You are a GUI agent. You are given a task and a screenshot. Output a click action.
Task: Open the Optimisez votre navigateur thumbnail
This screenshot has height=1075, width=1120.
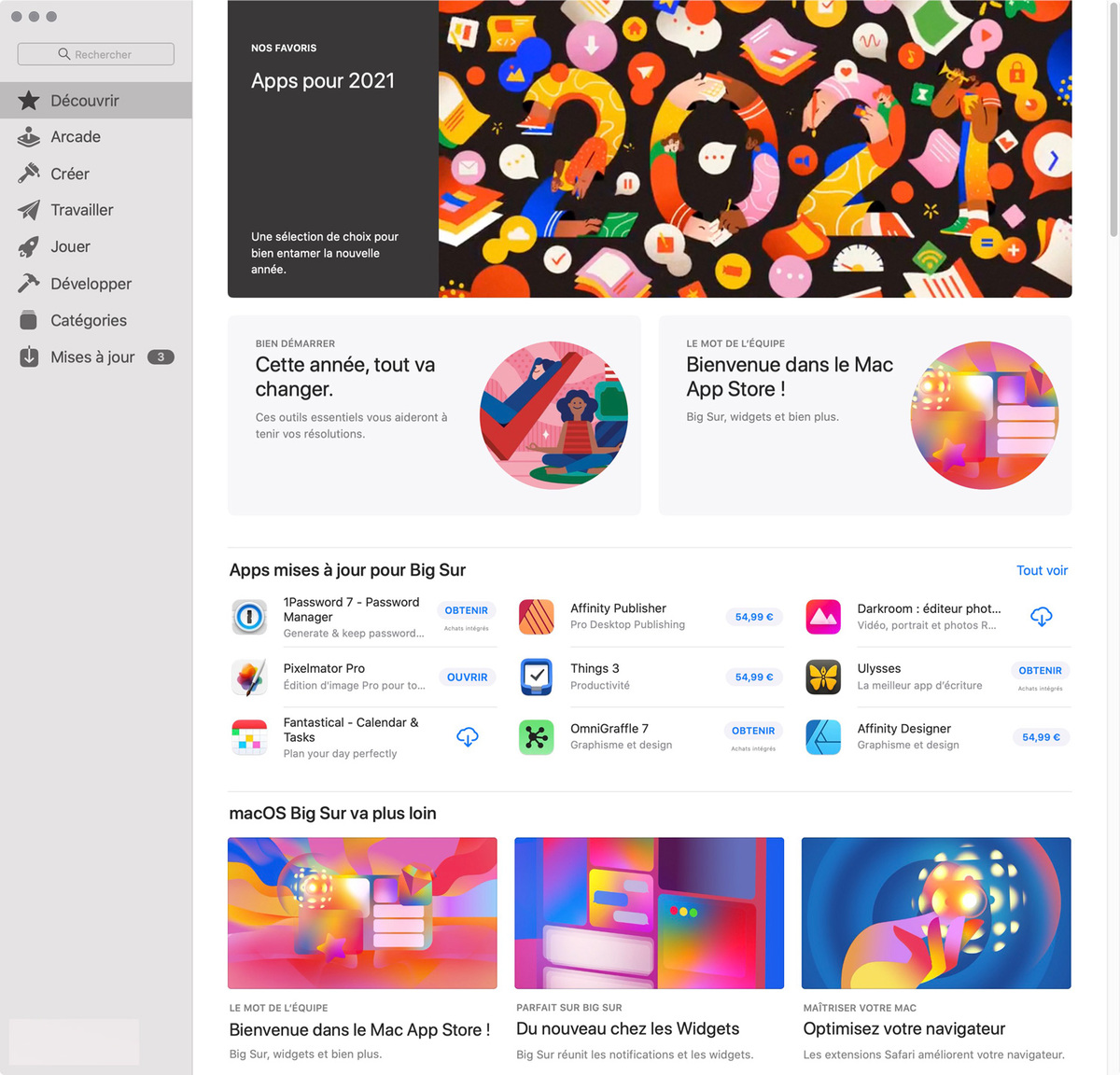click(936, 913)
